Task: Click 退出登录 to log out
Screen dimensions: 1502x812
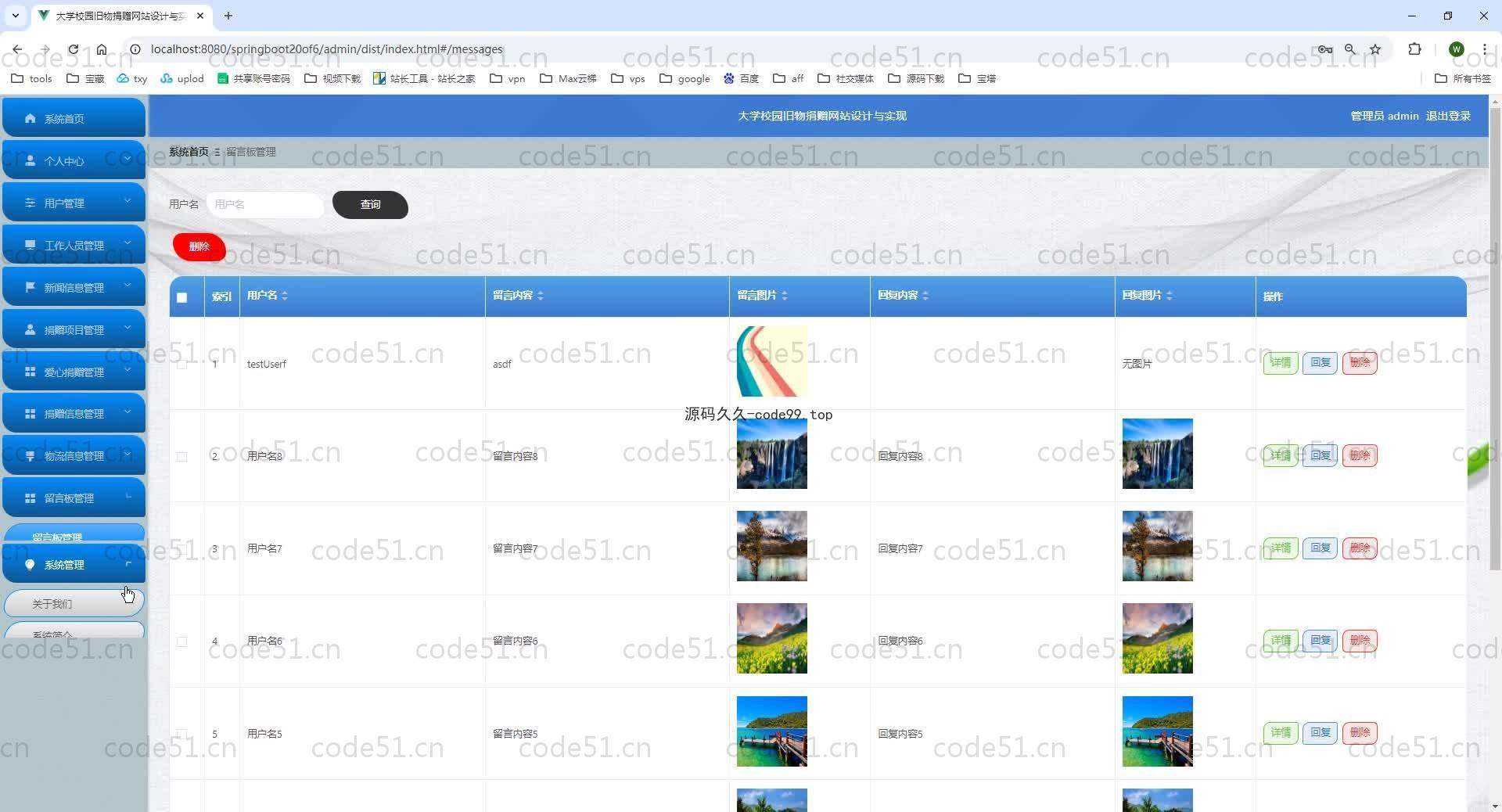Action: (1448, 116)
